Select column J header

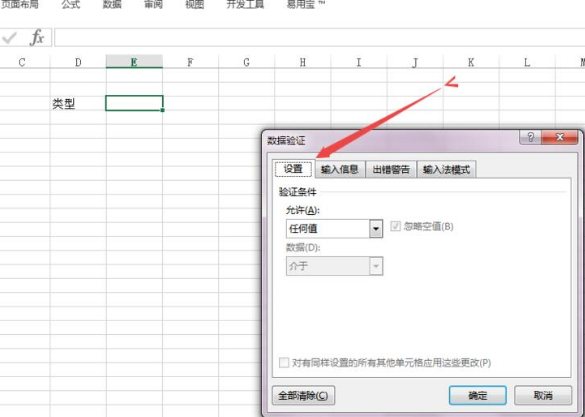click(x=415, y=62)
